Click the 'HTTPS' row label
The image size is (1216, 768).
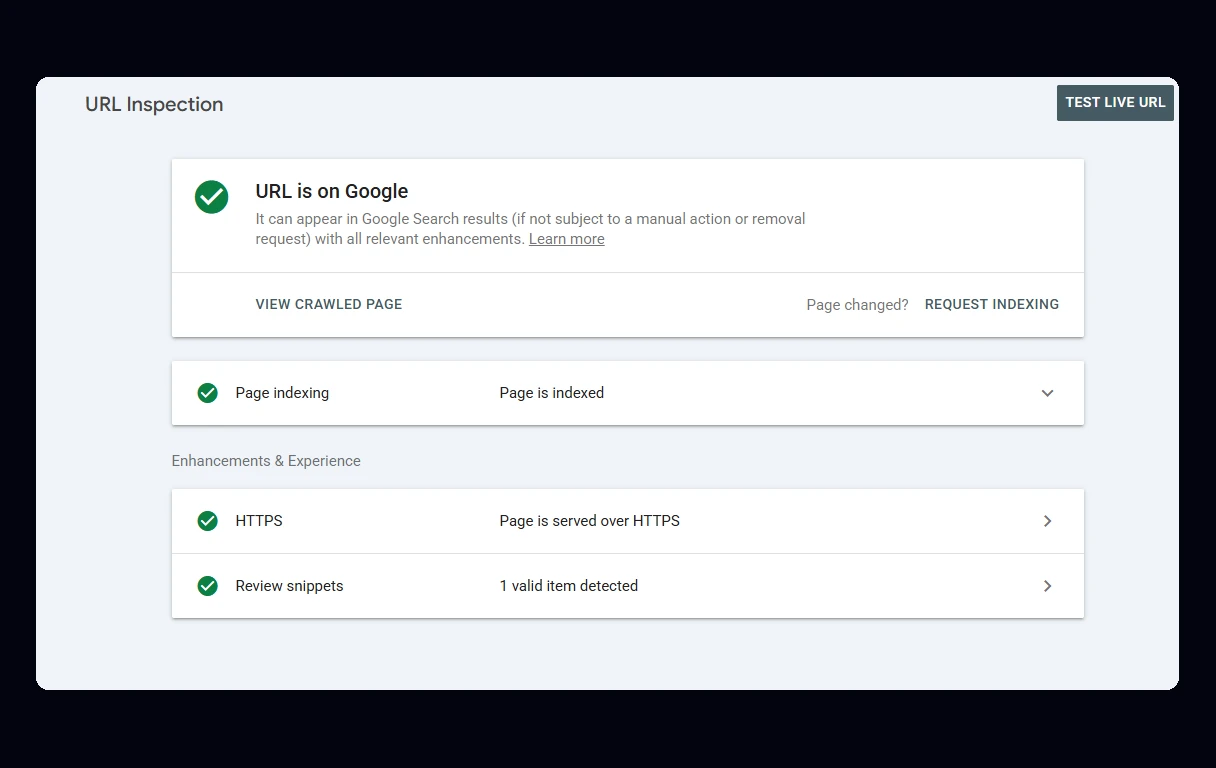tap(259, 521)
